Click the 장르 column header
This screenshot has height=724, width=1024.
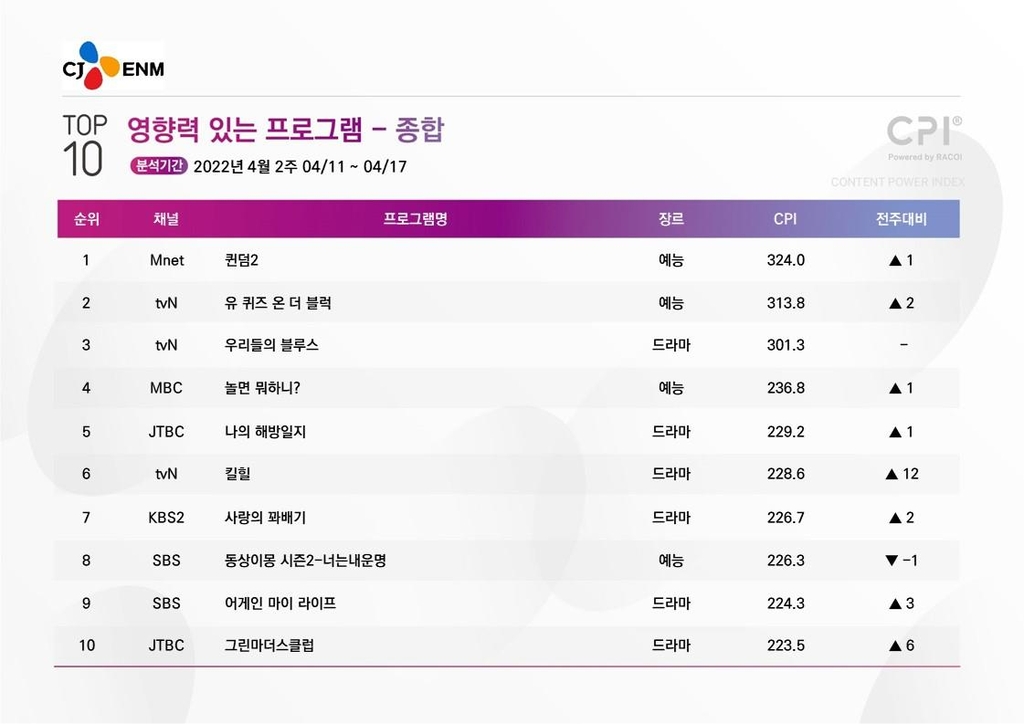pos(671,219)
